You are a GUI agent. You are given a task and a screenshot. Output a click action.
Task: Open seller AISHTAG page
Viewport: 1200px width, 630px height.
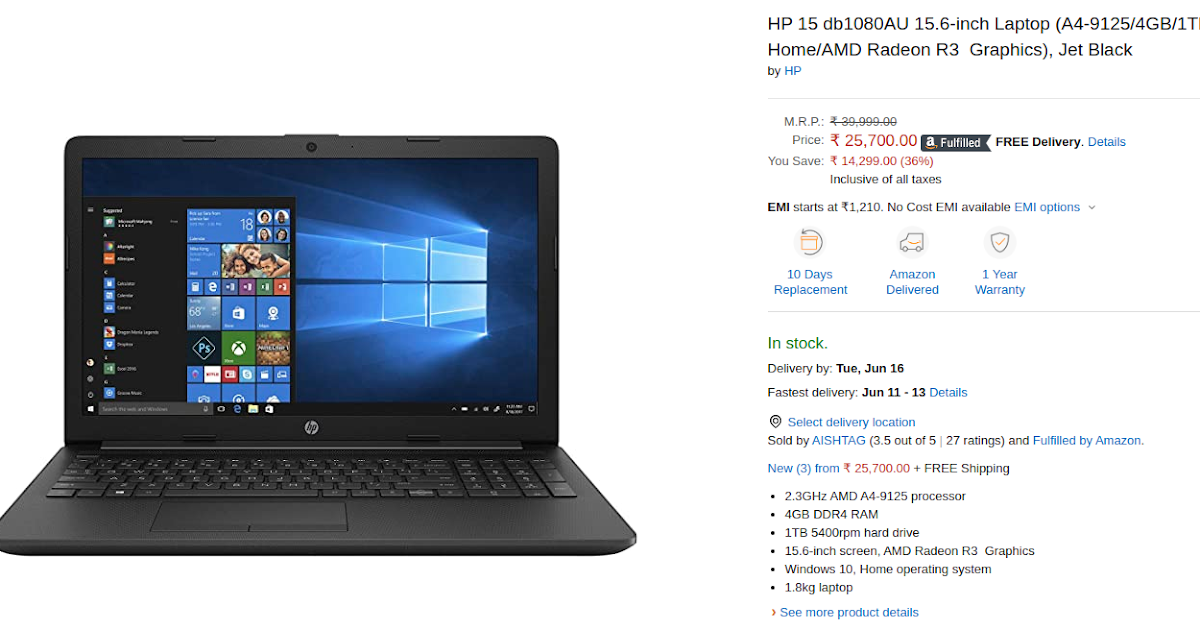click(838, 440)
